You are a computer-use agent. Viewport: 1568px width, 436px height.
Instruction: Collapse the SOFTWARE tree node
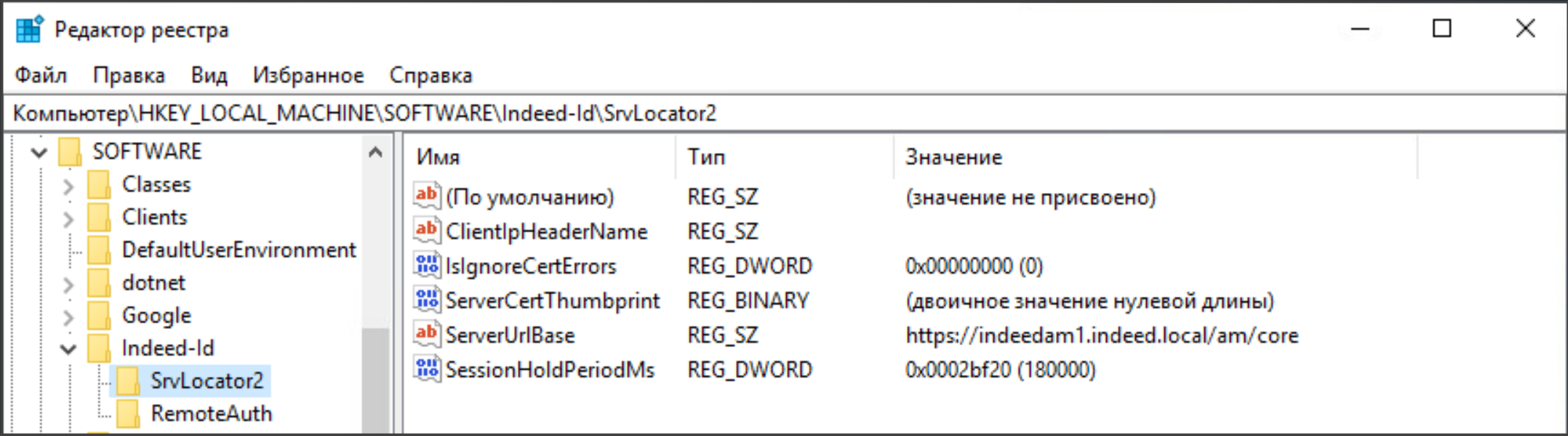pyautogui.click(x=39, y=152)
